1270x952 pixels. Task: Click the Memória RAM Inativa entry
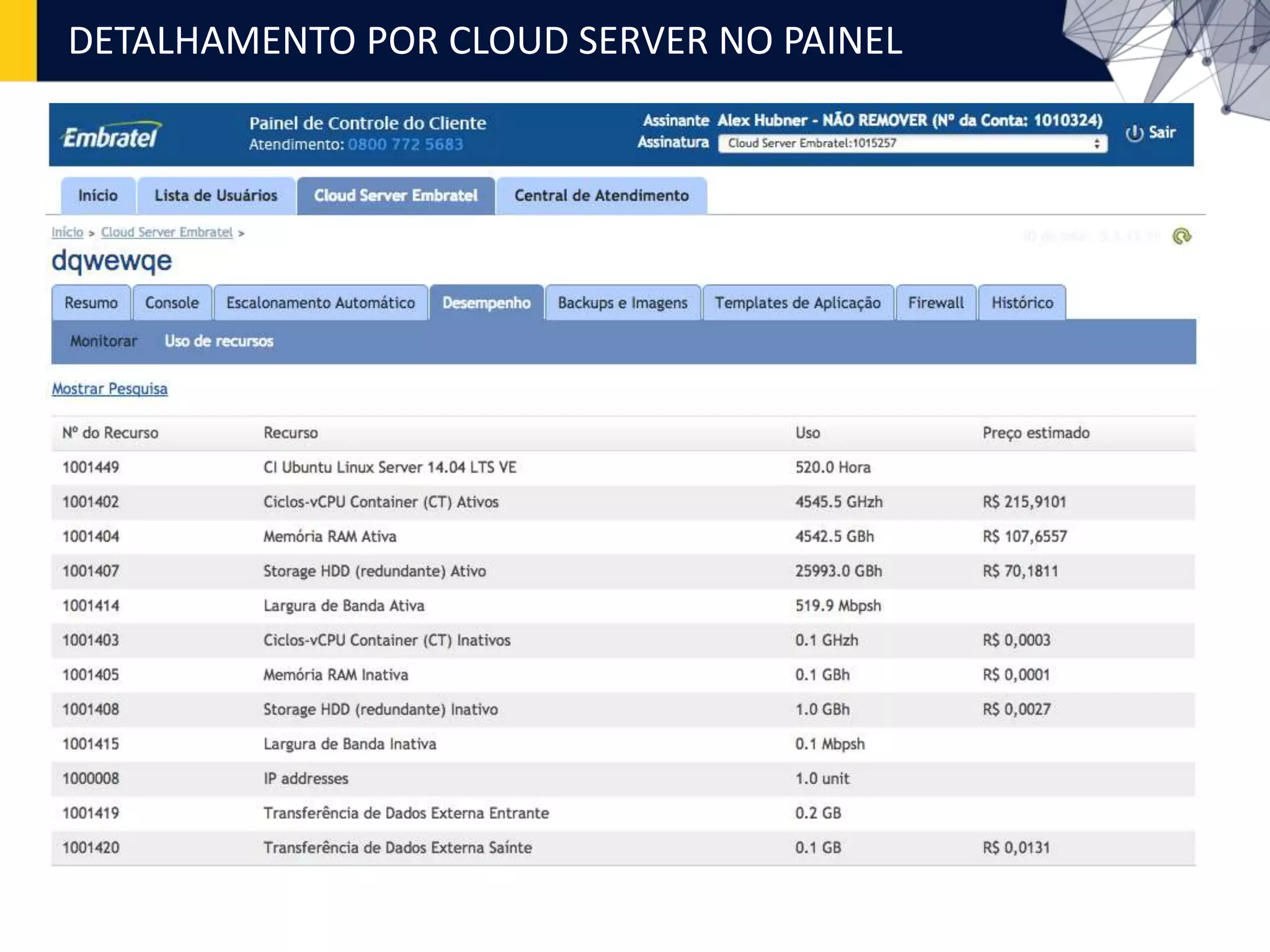(335, 675)
